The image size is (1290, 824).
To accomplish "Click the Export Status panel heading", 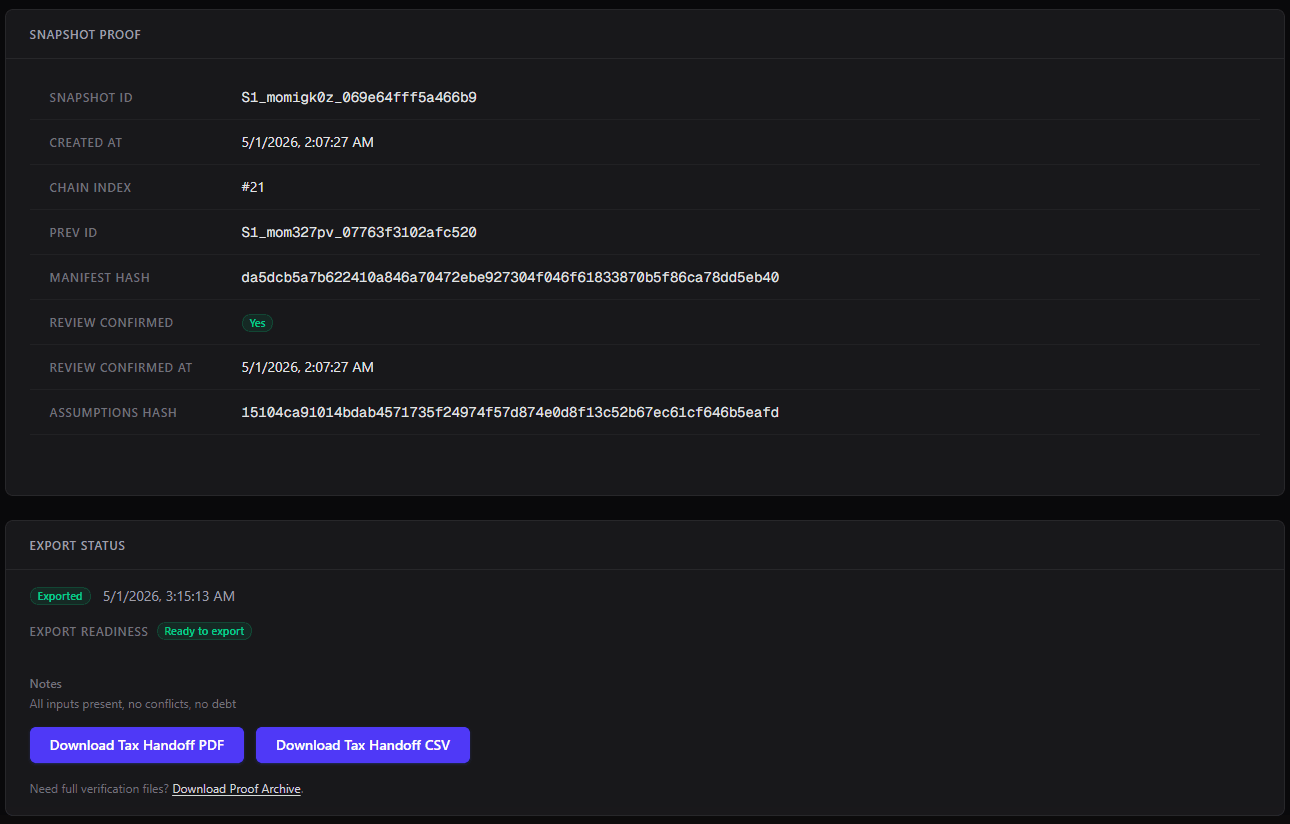I will tap(77, 546).
